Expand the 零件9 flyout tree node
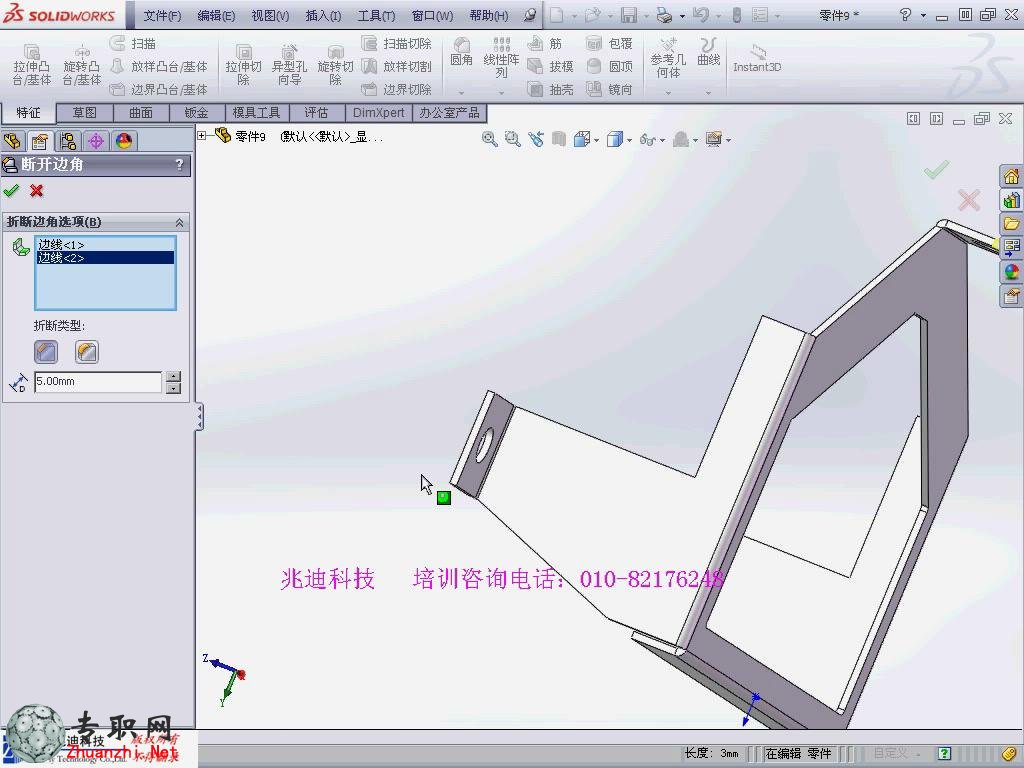Viewport: 1024px width, 768px height. [202, 136]
